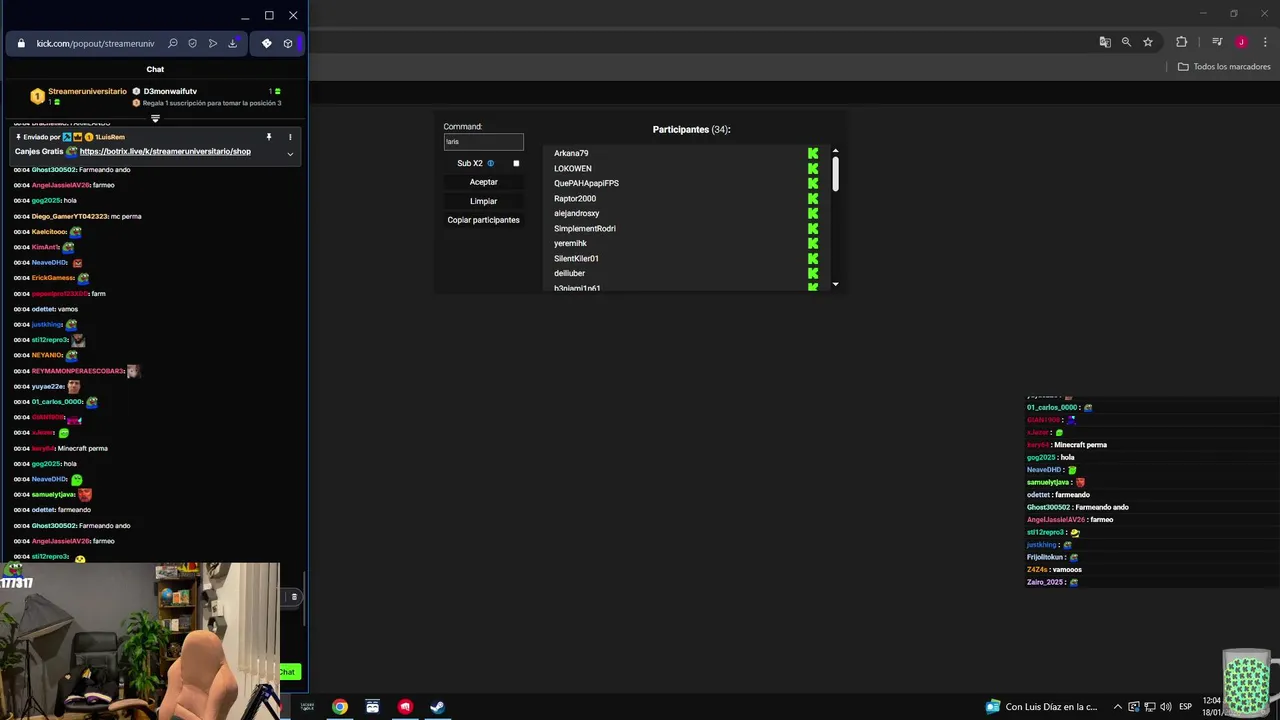1280x720 pixels.
Task: Select participant deilluber
Action: [569, 274]
